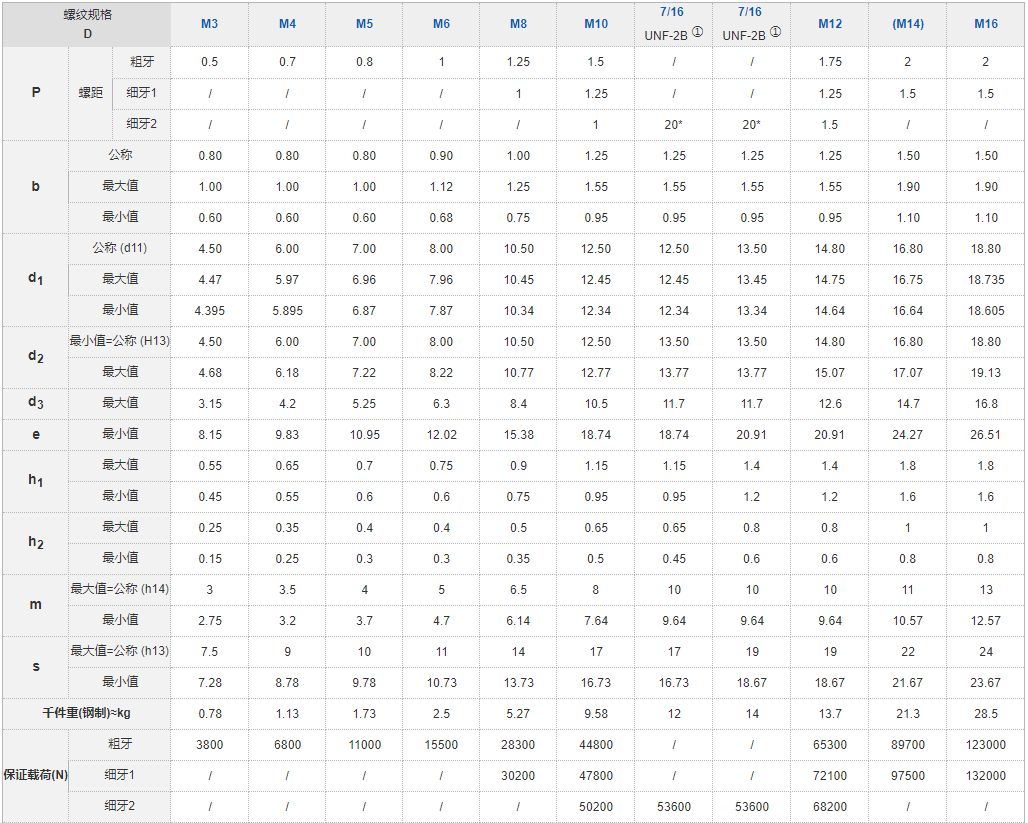Select the 23.67 cell in s minimum row
This screenshot has height=823, width=1028.
click(x=986, y=683)
